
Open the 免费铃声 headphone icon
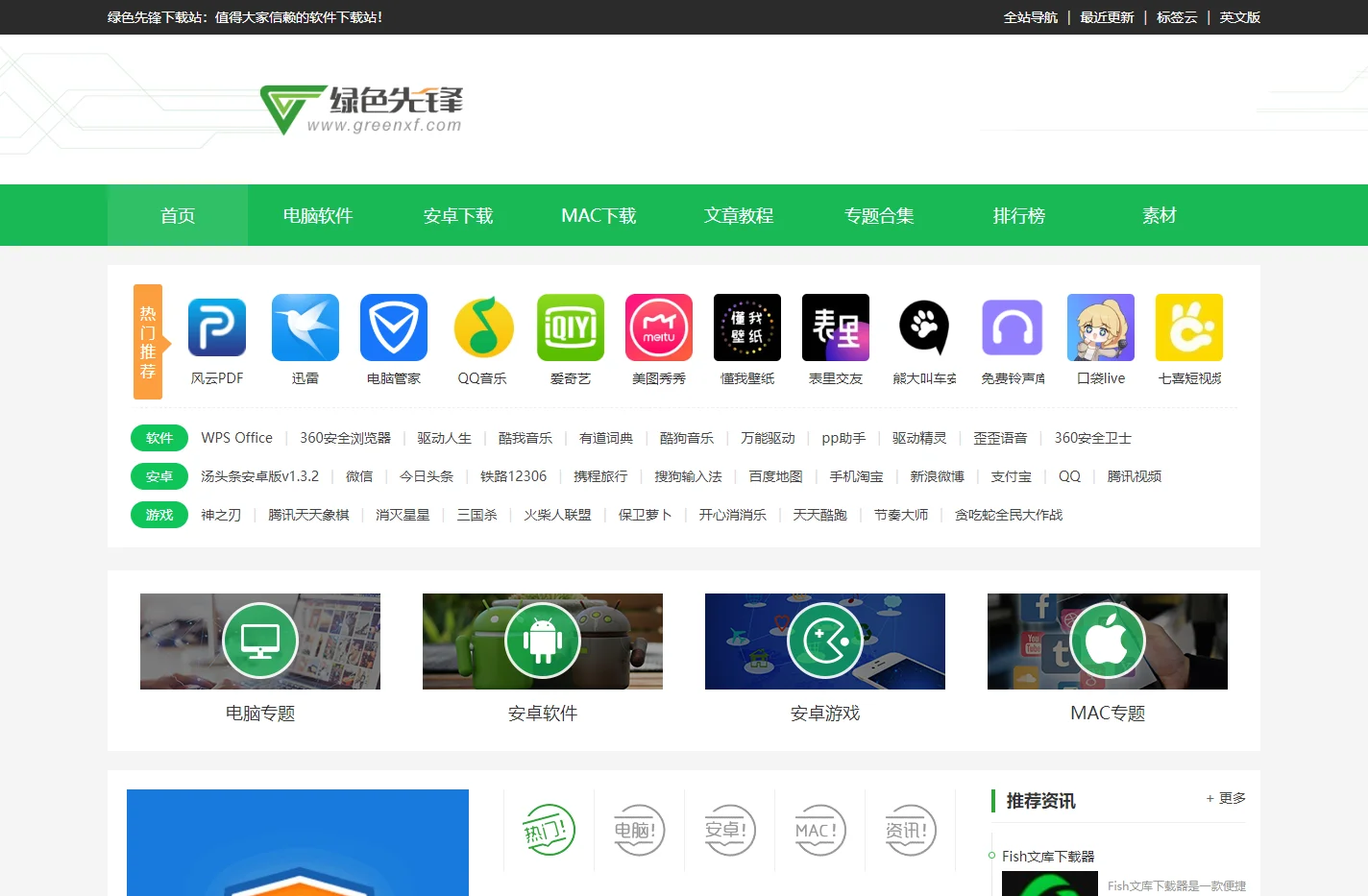pyautogui.click(x=1013, y=327)
